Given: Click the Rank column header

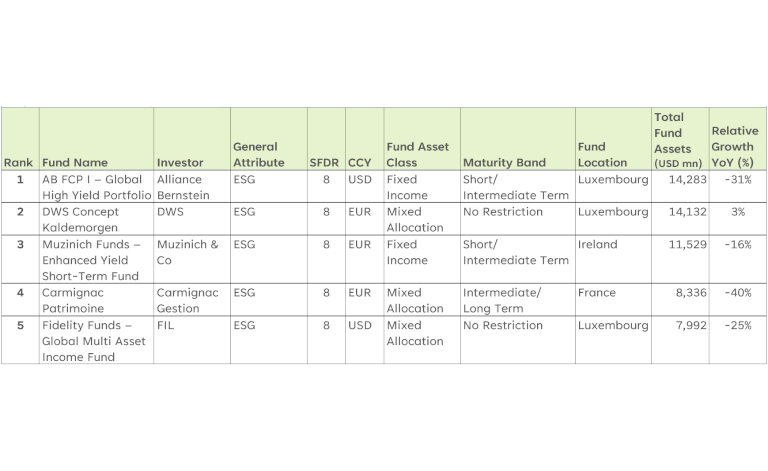Looking at the screenshot, I should 18,162.
